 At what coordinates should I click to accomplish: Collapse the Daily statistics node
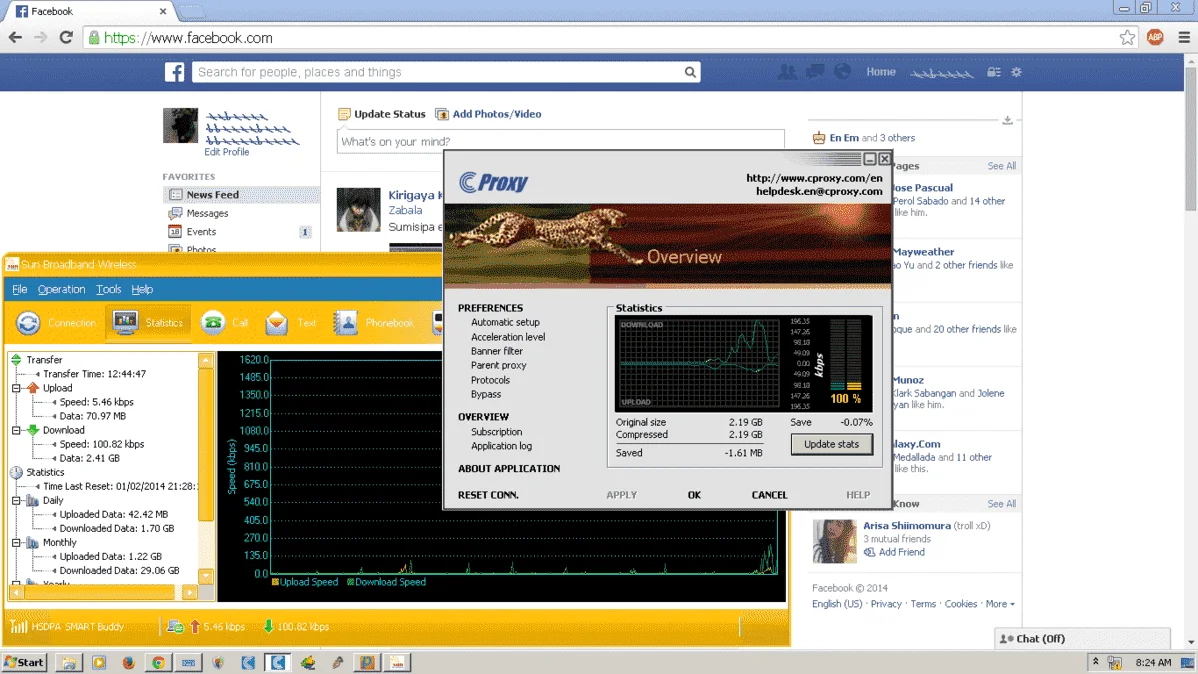[x=16, y=501]
